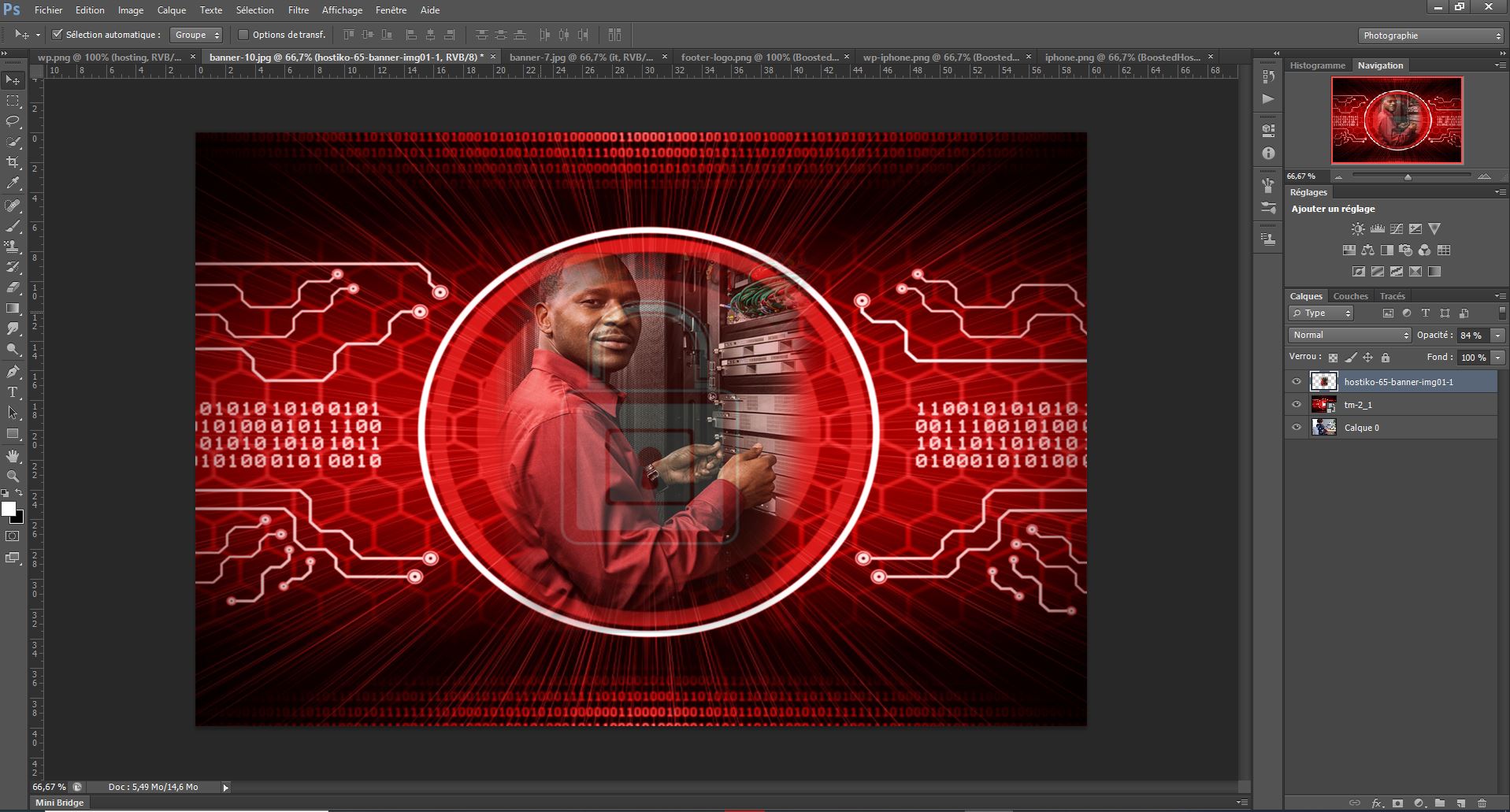The width and height of the screenshot is (1510, 812).
Task: Open the History panel icon
Action: coord(1268,76)
